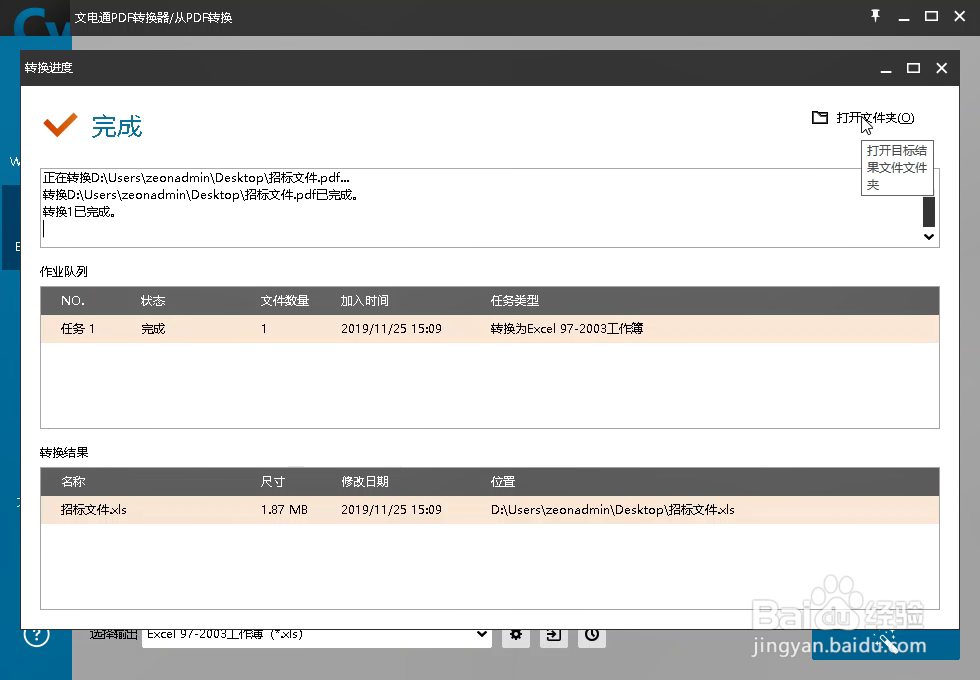
Task: Click the 加入时间 column header
Action: tap(365, 301)
